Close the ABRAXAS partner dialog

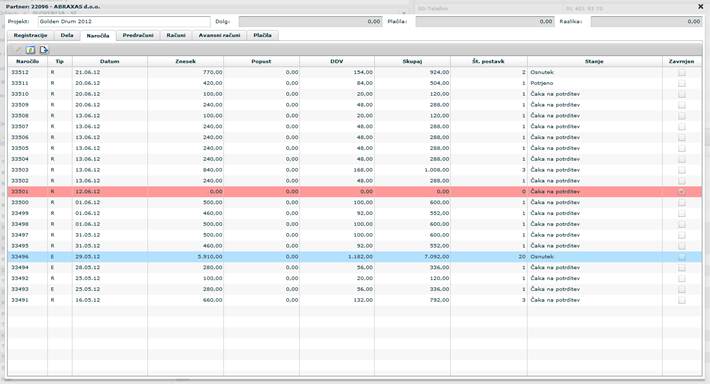tap(700, 7)
